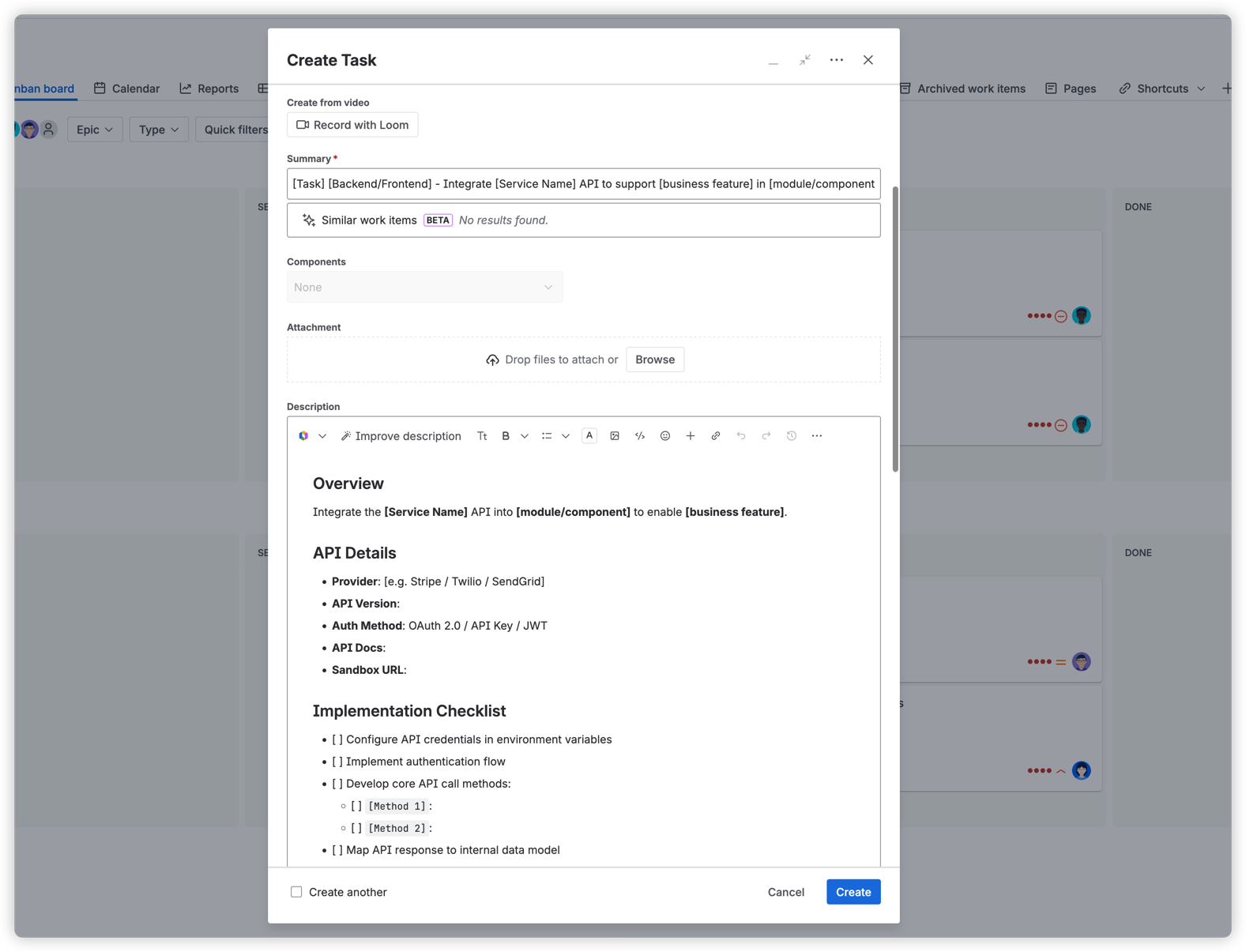
Task: Click the Cancel button
Action: point(786,892)
